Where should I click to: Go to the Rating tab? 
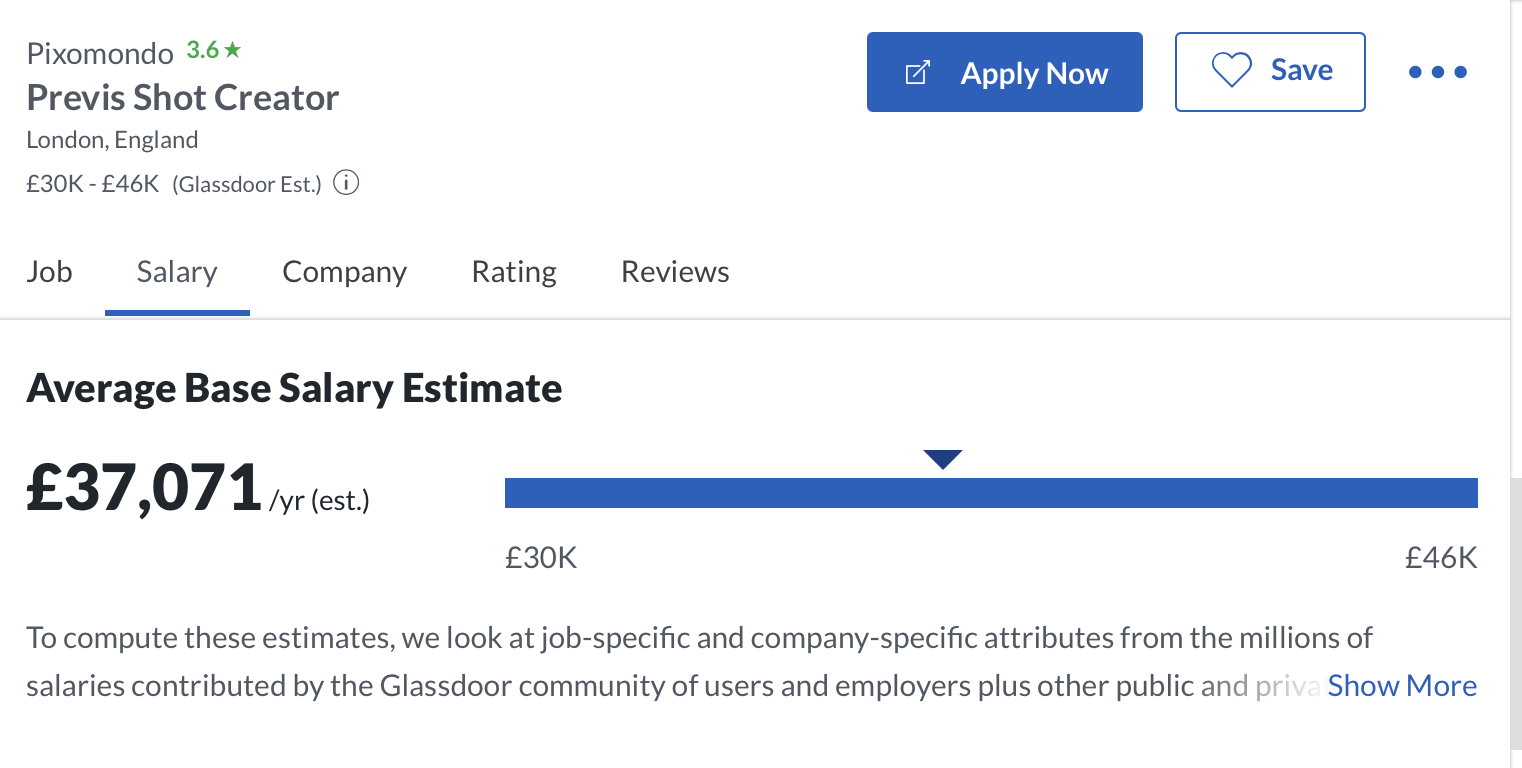[x=514, y=272]
